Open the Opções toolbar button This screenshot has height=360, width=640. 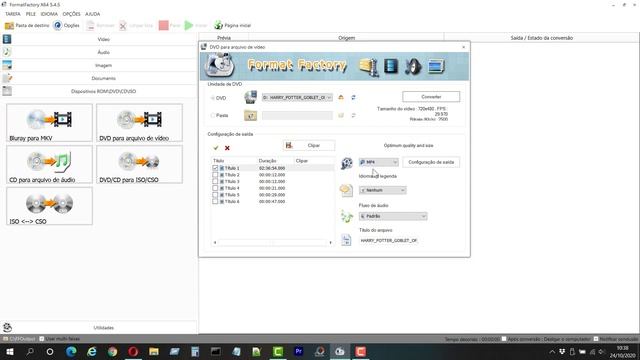(x=66, y=25)
